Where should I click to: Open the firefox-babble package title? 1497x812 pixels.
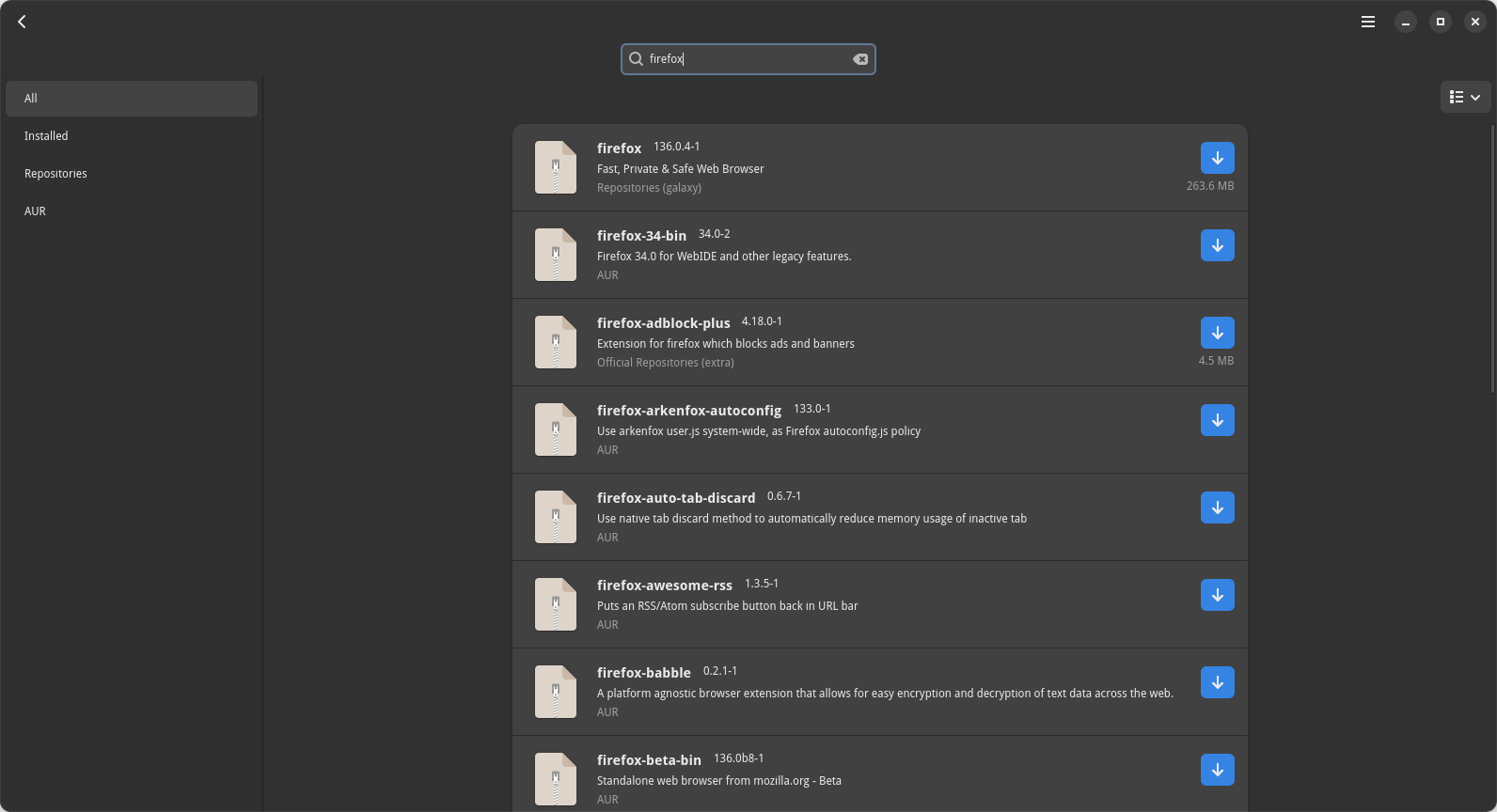(x=643, y=673)
